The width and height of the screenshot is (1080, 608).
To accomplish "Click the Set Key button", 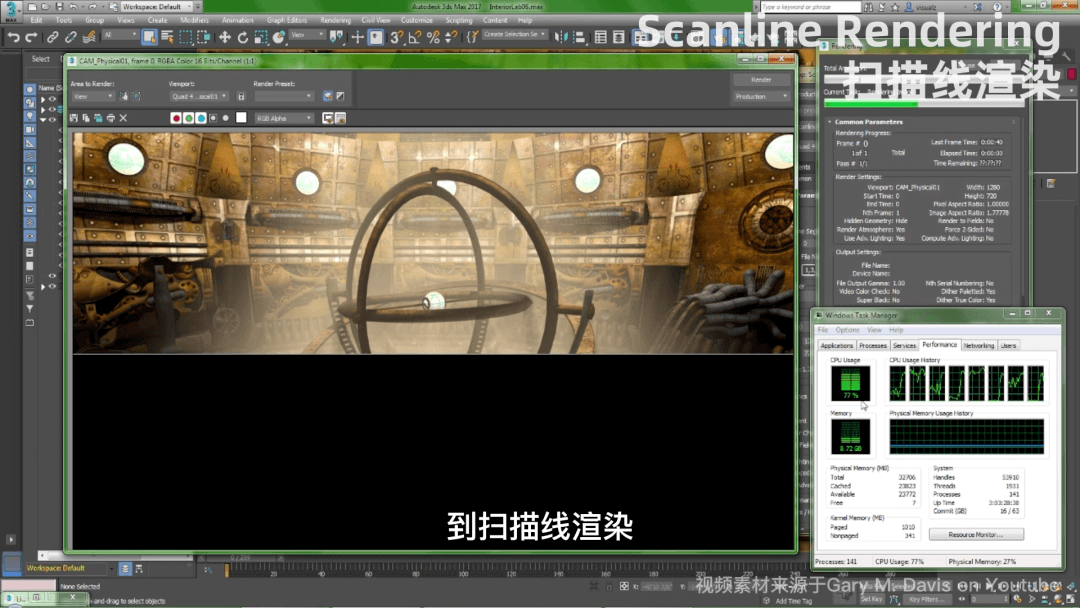I will 871,599.
